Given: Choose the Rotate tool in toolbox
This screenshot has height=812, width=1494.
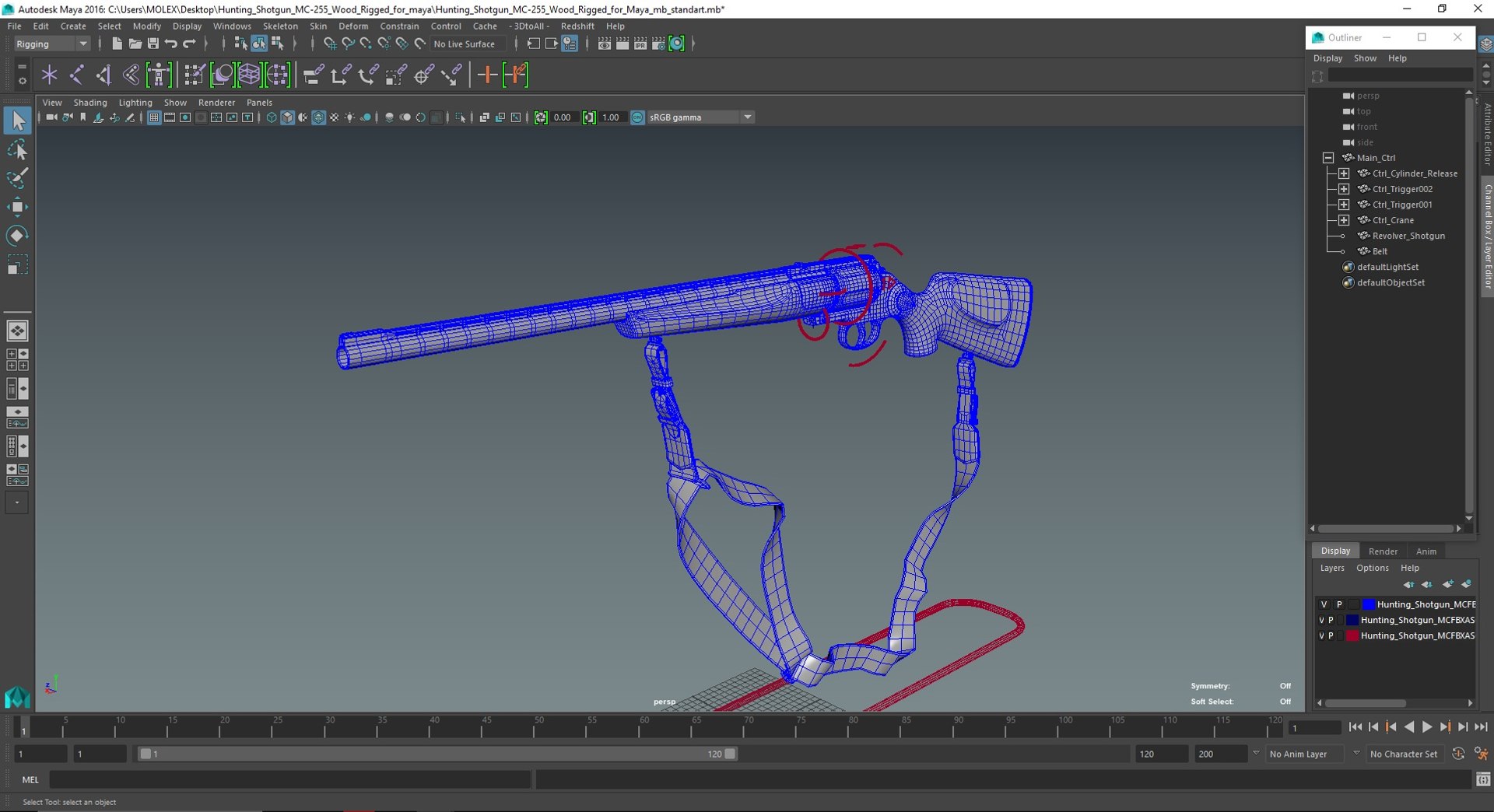Looking at the screenshot, I should click(17, 235).
